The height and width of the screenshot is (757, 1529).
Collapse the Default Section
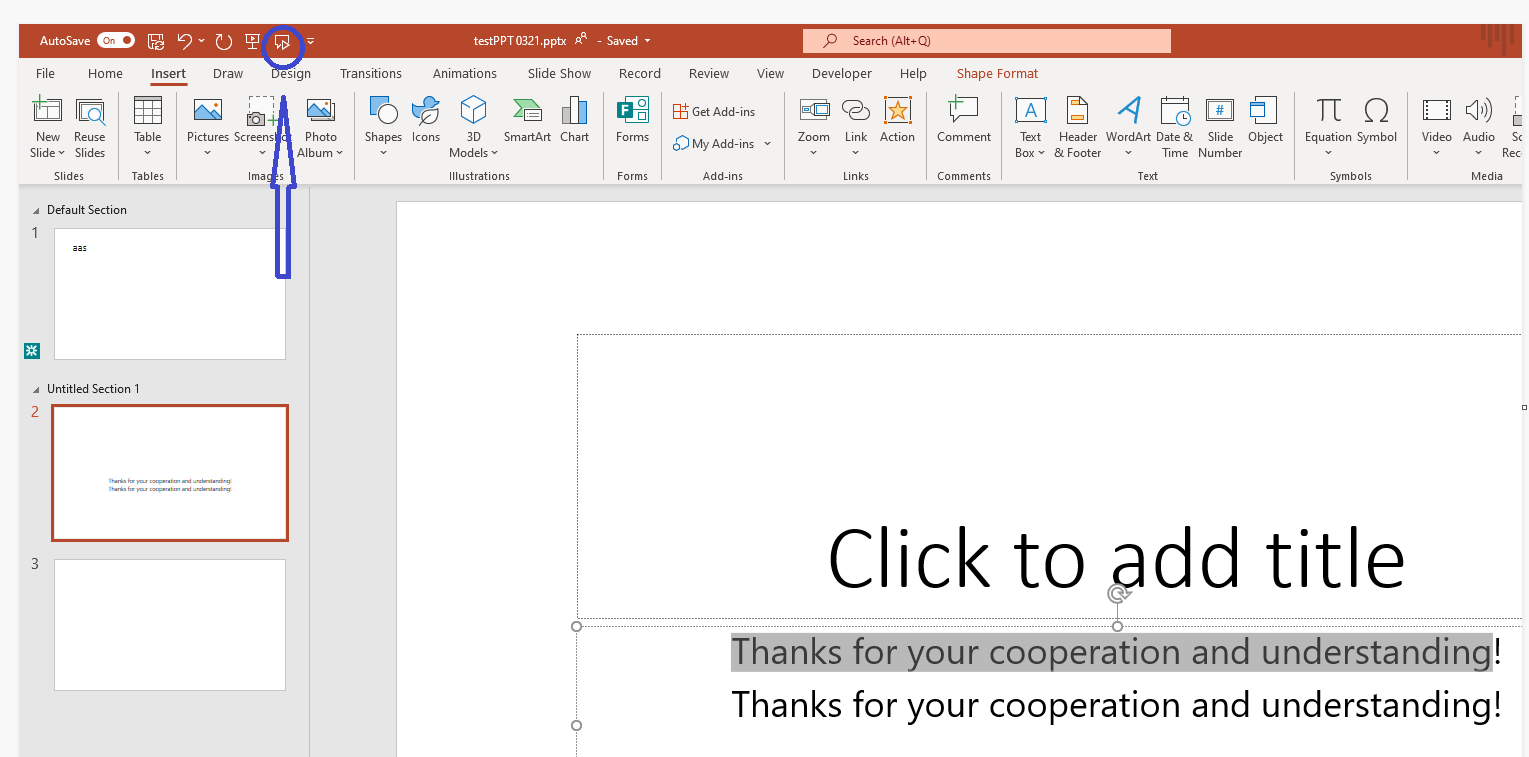click(x=37, y=210)
